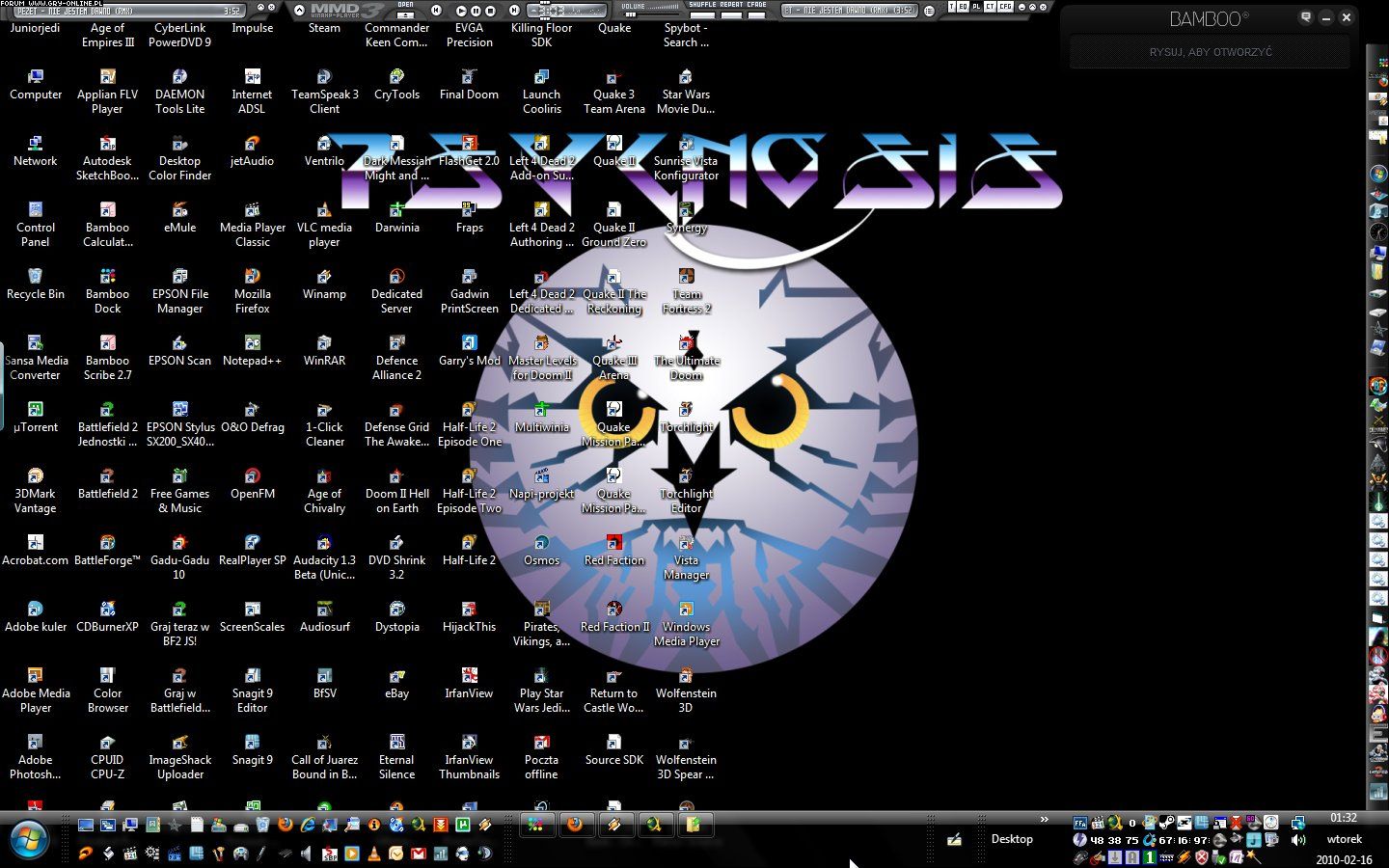Viewport: 1389px width, 868px height.
Task: Open the Team Fortress 2 shortcut
Action: (x=686, y=291)
